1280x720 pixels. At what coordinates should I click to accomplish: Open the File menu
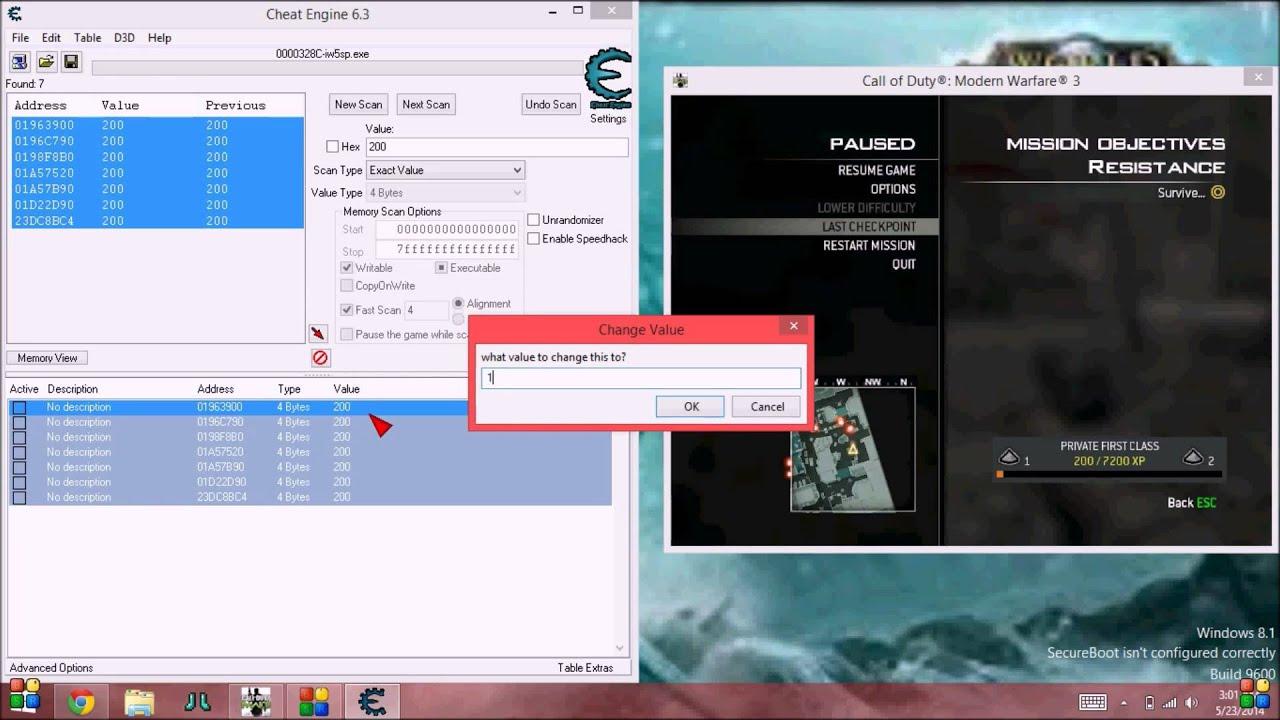click(x=20, y=38)
